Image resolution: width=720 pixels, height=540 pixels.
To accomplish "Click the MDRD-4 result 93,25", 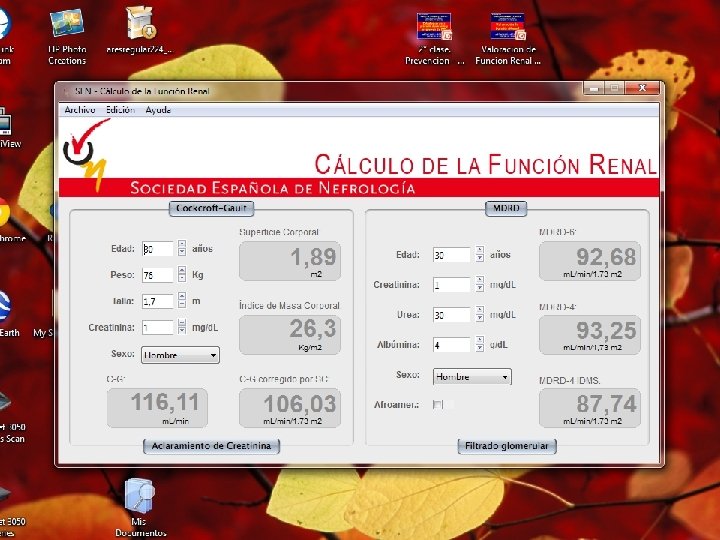I will 590,335.
